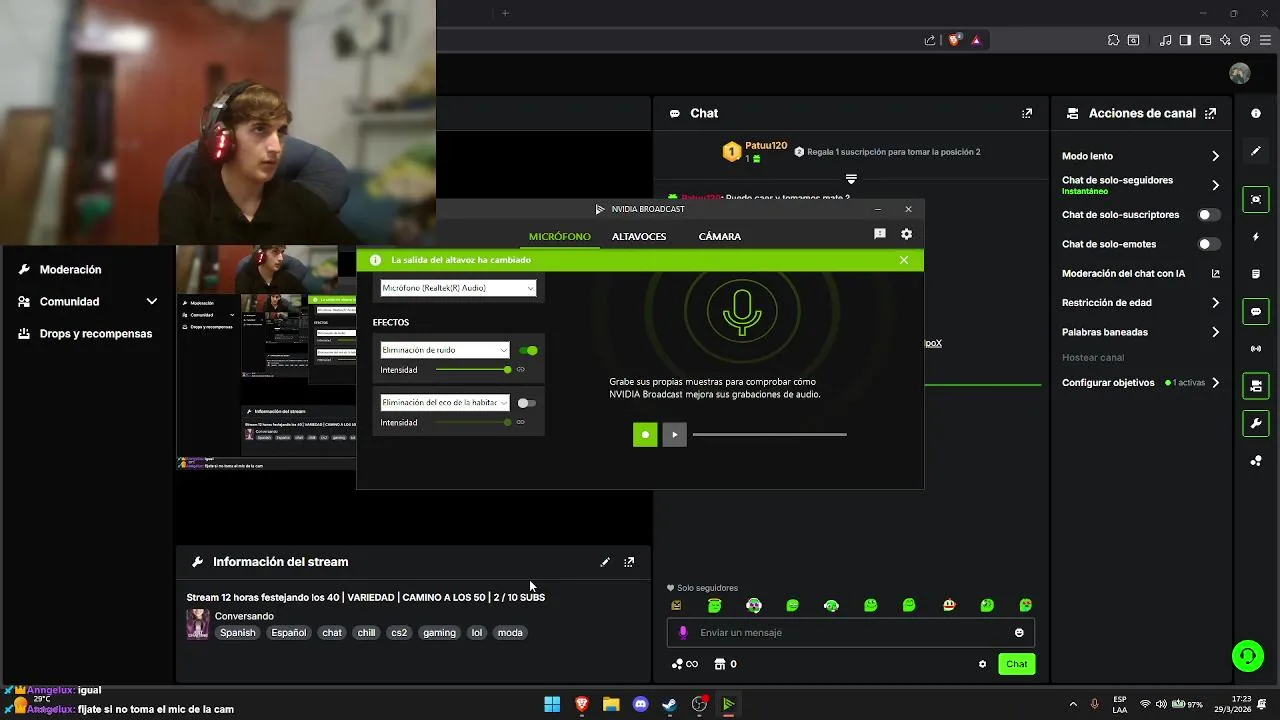This screenshot has height=720, width=1280.
Task: Click the moda stream tag
Action: tap(510, 633)
